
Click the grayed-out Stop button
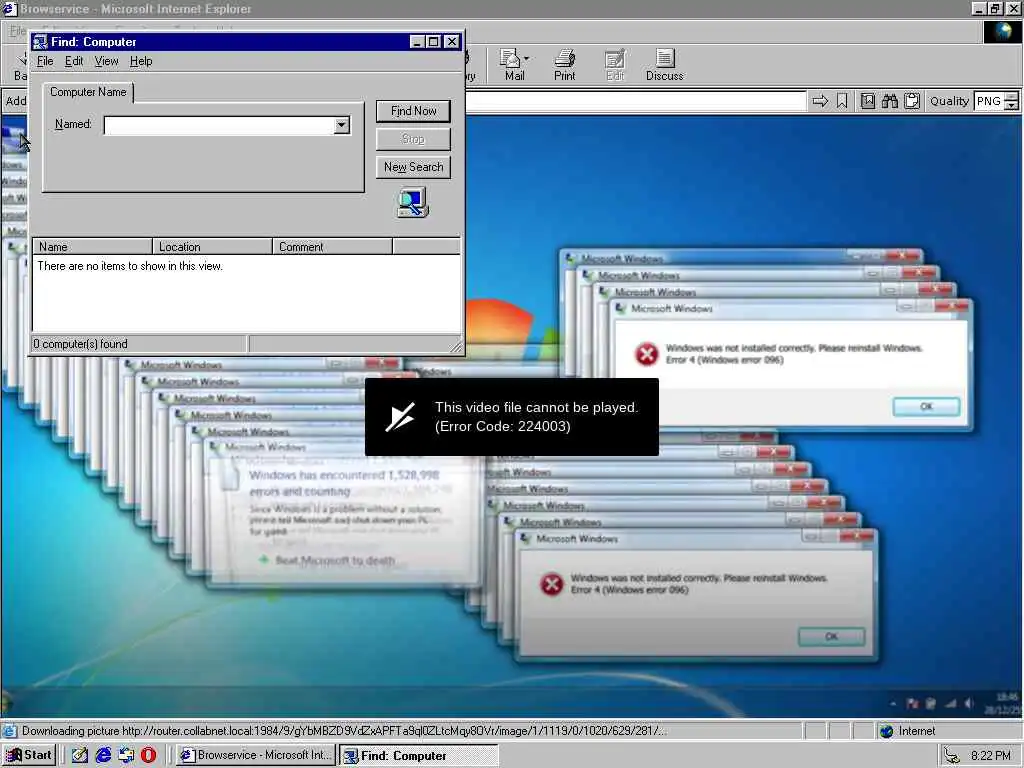pyautogui.click(x=413, y=139)
